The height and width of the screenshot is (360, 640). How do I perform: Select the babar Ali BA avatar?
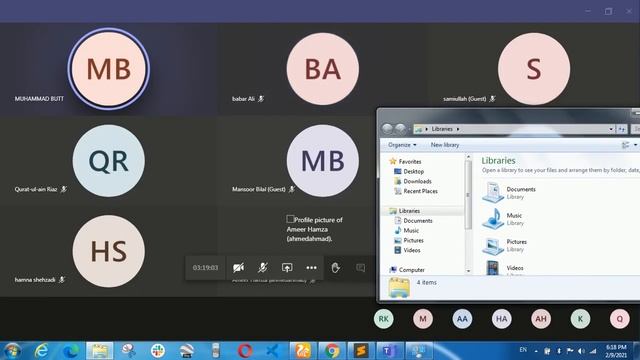click(x=322, y=69)
